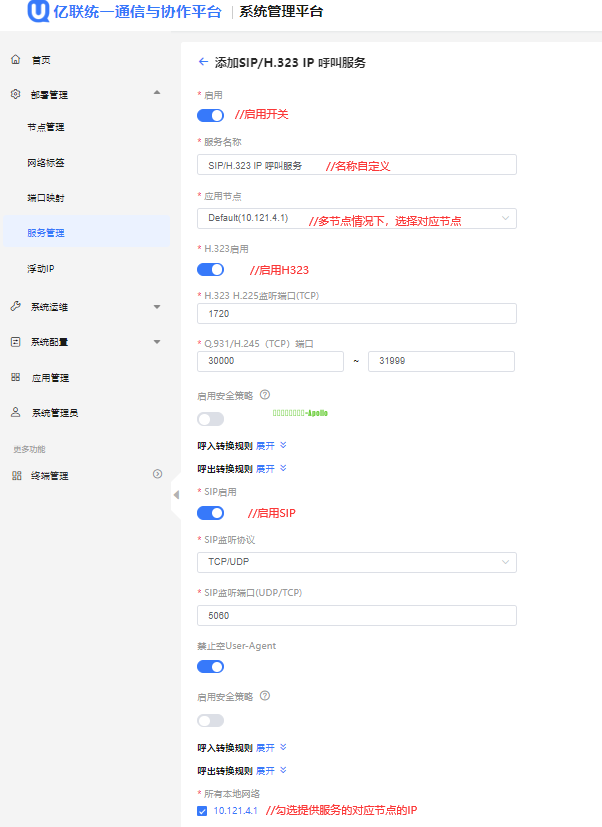Click the back arrow beside 添加SIP/H.323 title

coord(204,62)
